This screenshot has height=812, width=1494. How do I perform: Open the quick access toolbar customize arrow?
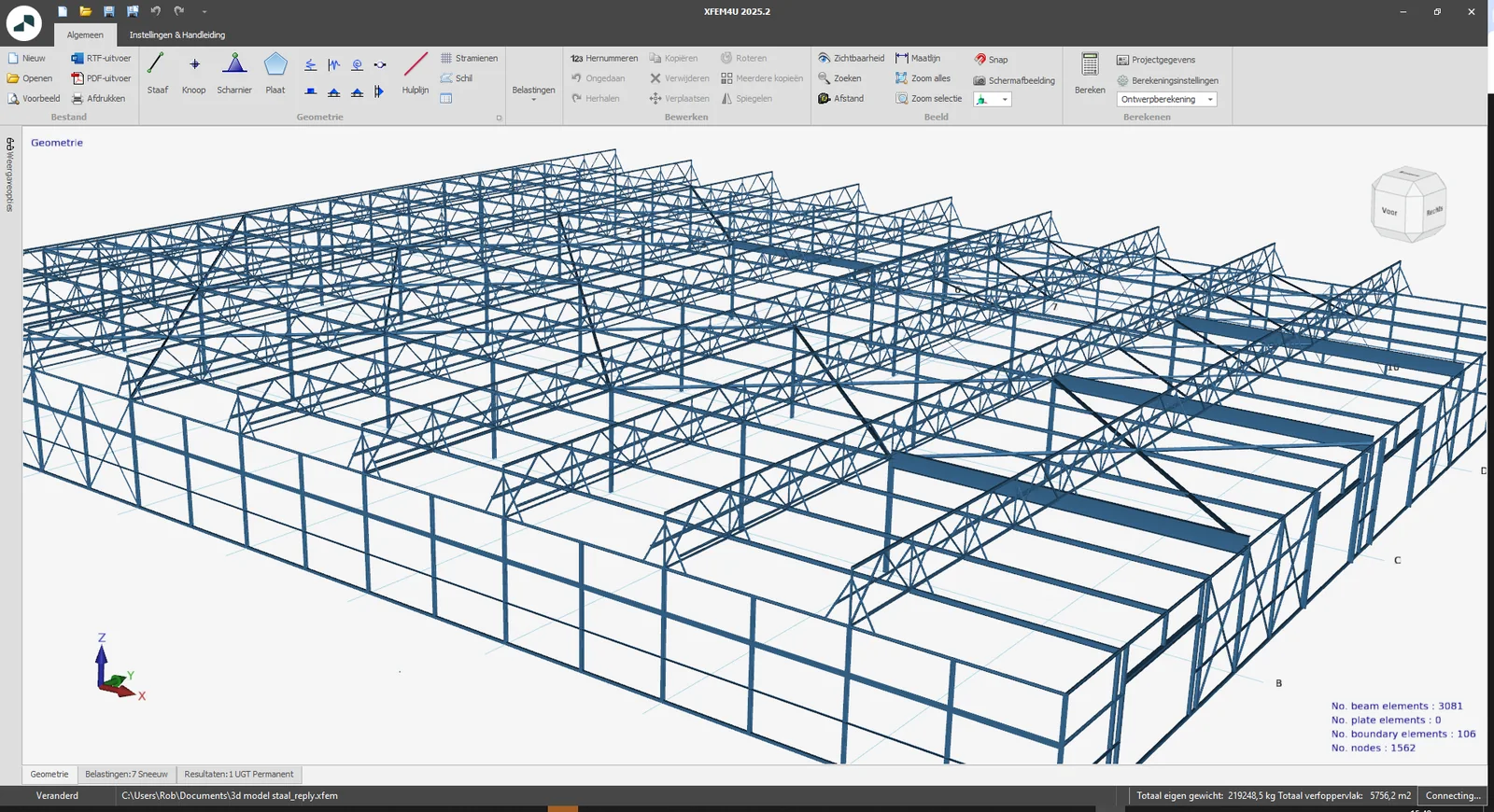204,12
